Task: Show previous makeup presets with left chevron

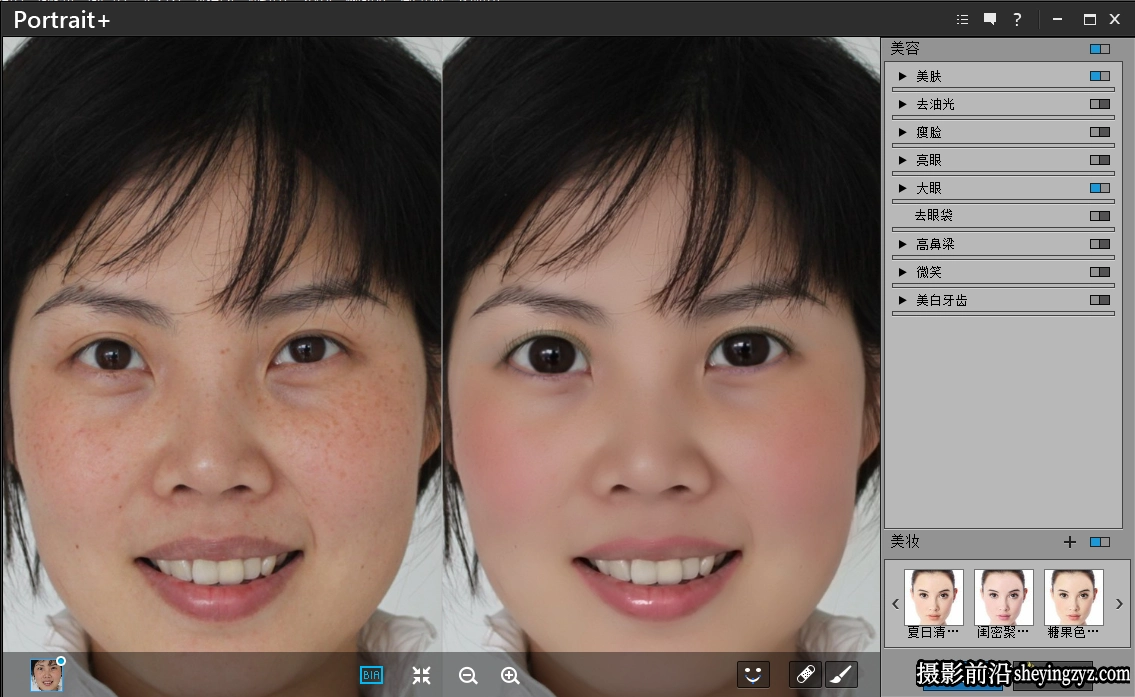Action: (895, 604)
